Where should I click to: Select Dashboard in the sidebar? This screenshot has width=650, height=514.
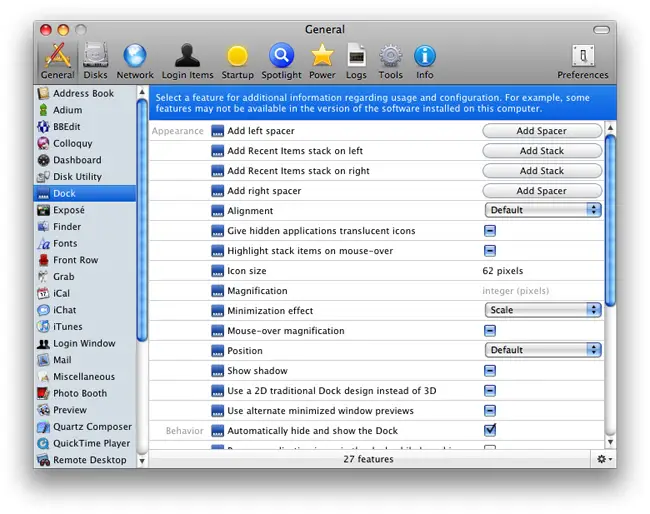(85, 160)
